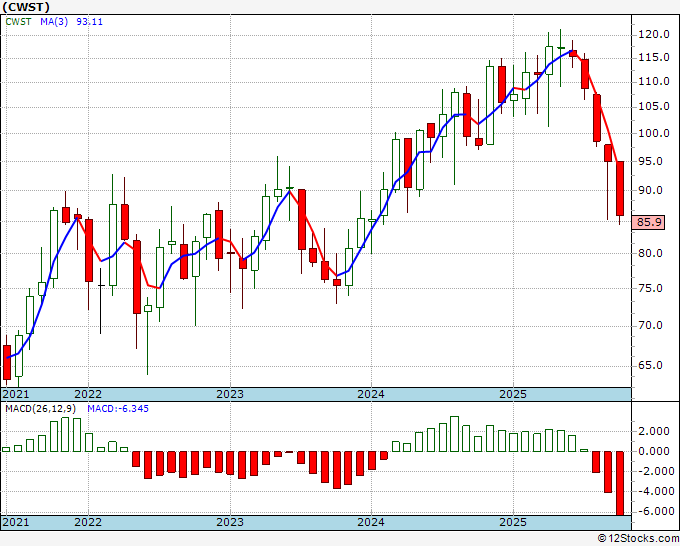680x546 pixels.
Task: Click the 85.9 current price tag
Action: pyautogui.click(x=649, y=222)
